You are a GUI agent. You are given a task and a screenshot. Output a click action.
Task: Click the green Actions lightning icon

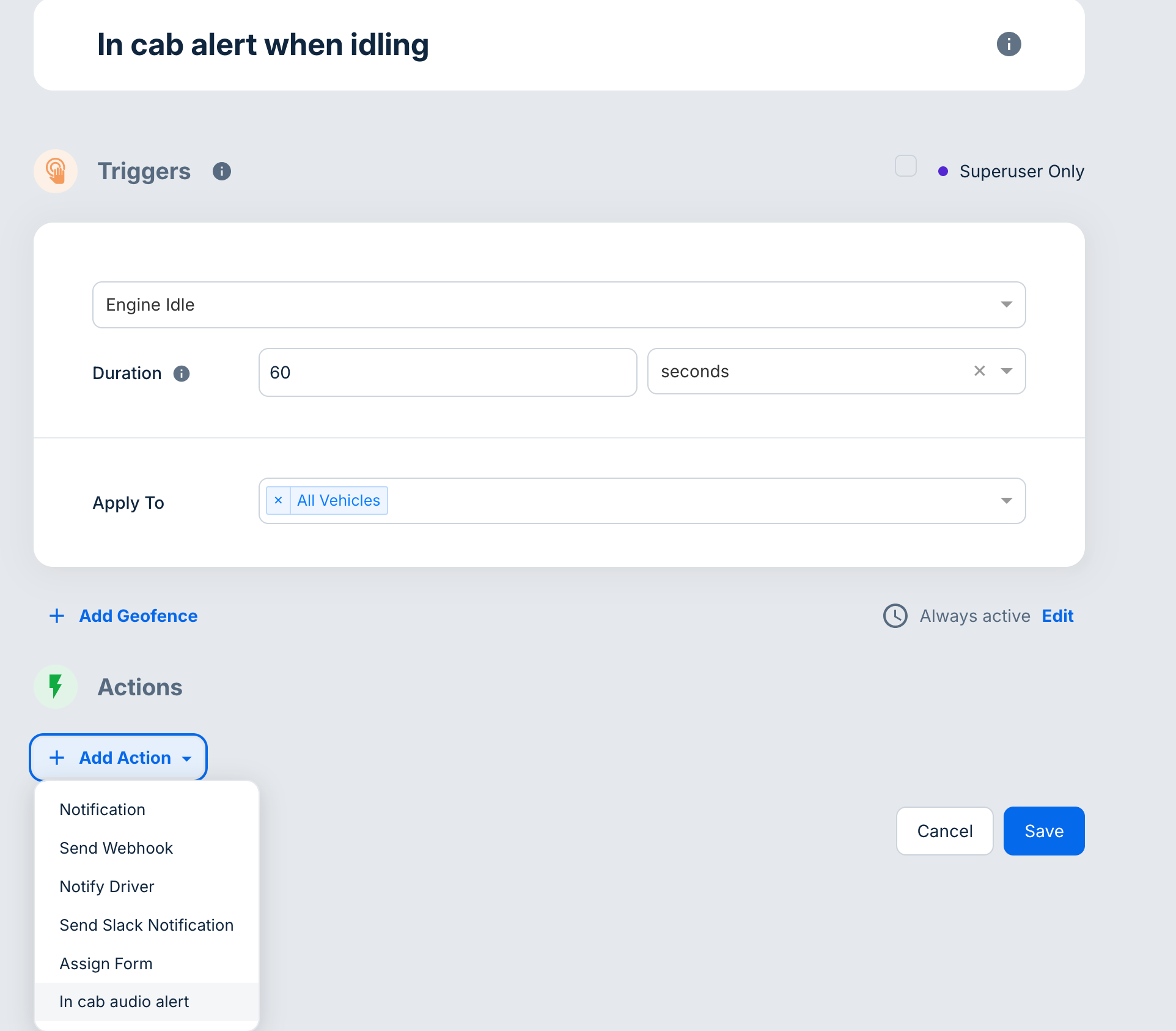point(56,687)
